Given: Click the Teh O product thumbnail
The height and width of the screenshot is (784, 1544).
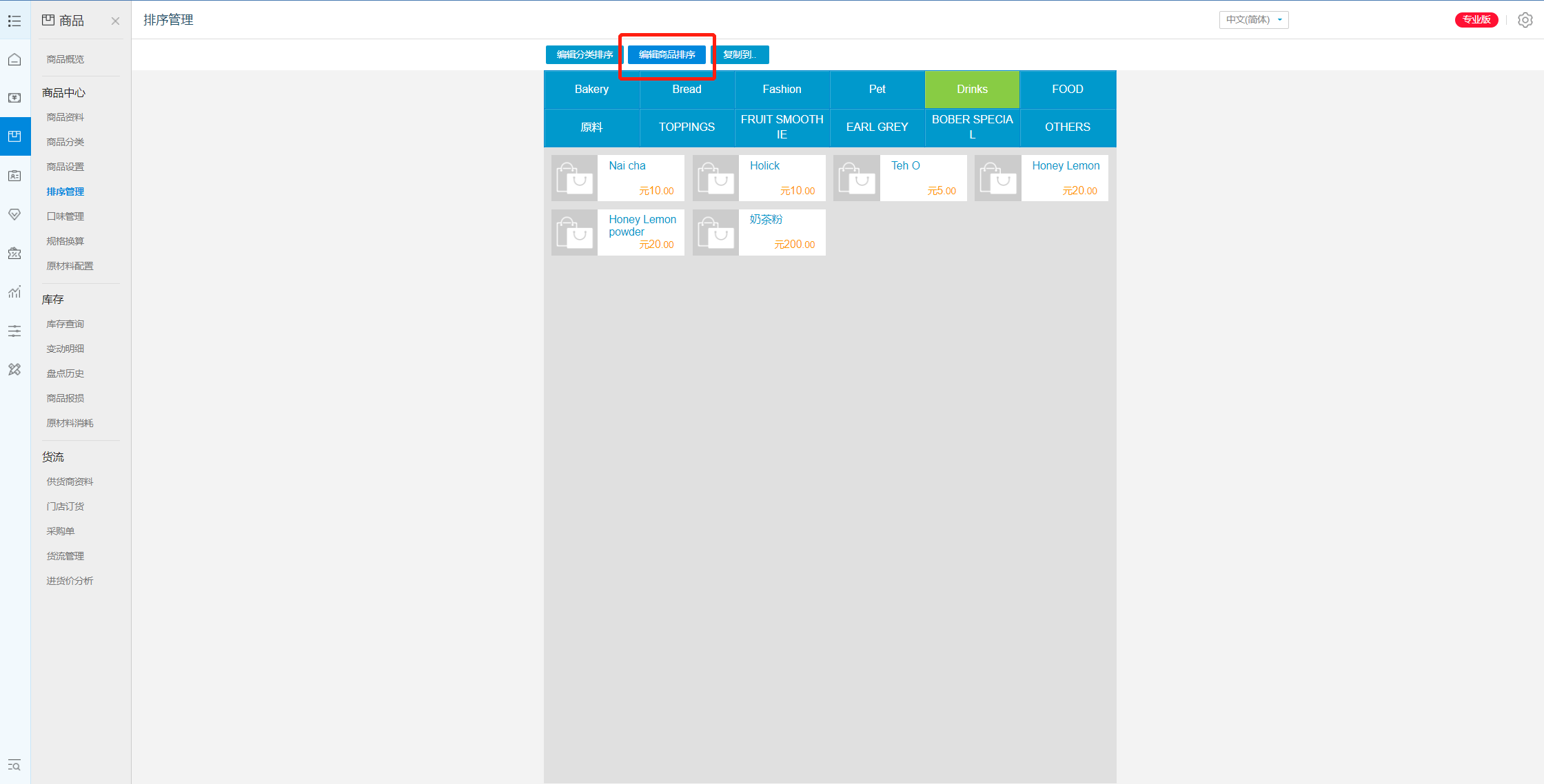Looking at the screenshot, I should (856, 178).
